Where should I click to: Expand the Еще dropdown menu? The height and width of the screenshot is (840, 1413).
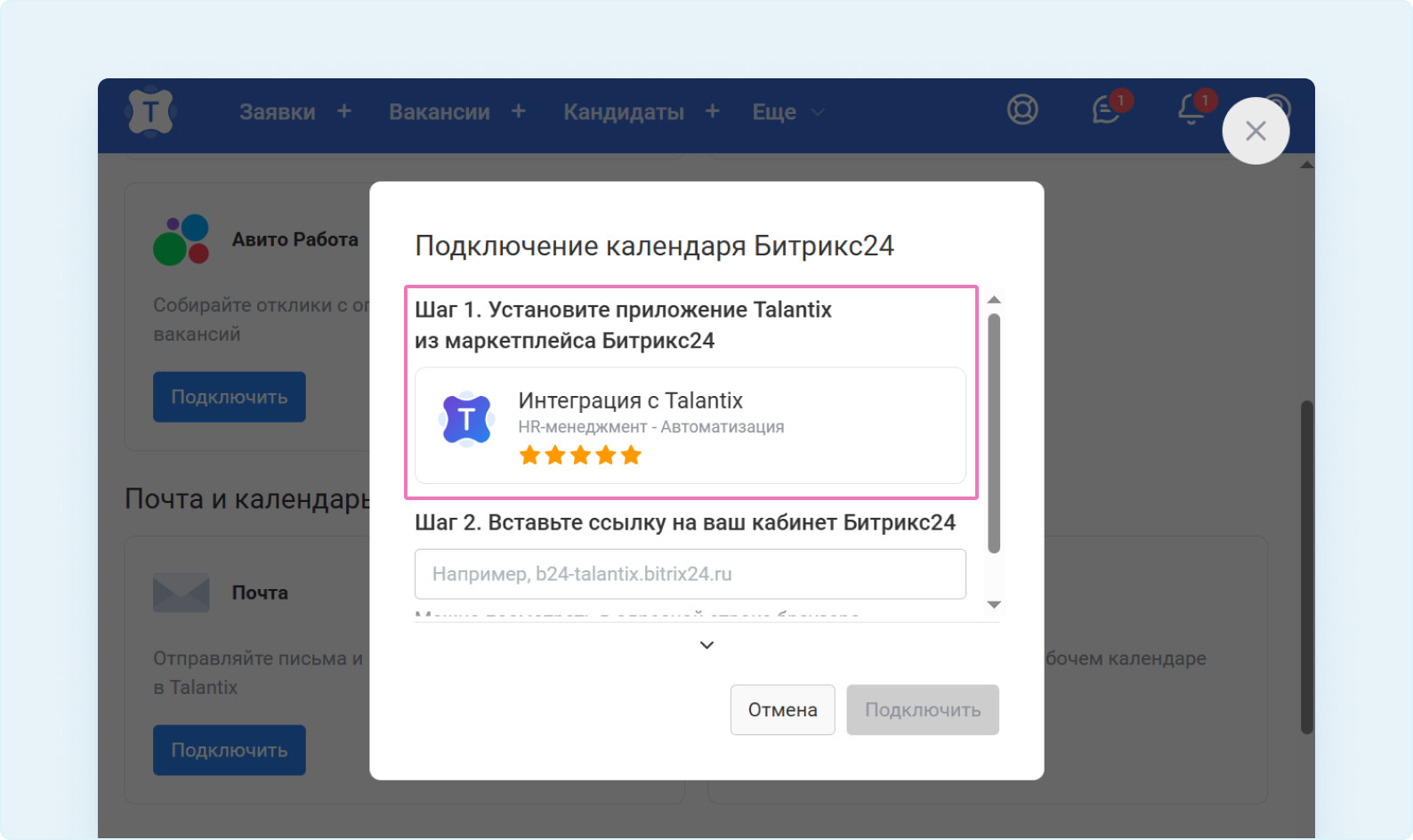point(788,112)
